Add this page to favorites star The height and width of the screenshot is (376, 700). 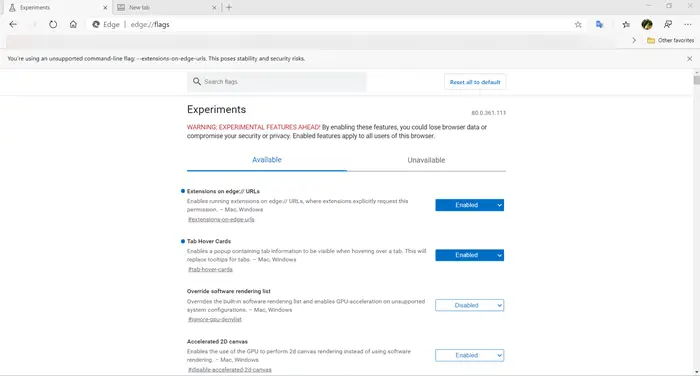point(578,25)
